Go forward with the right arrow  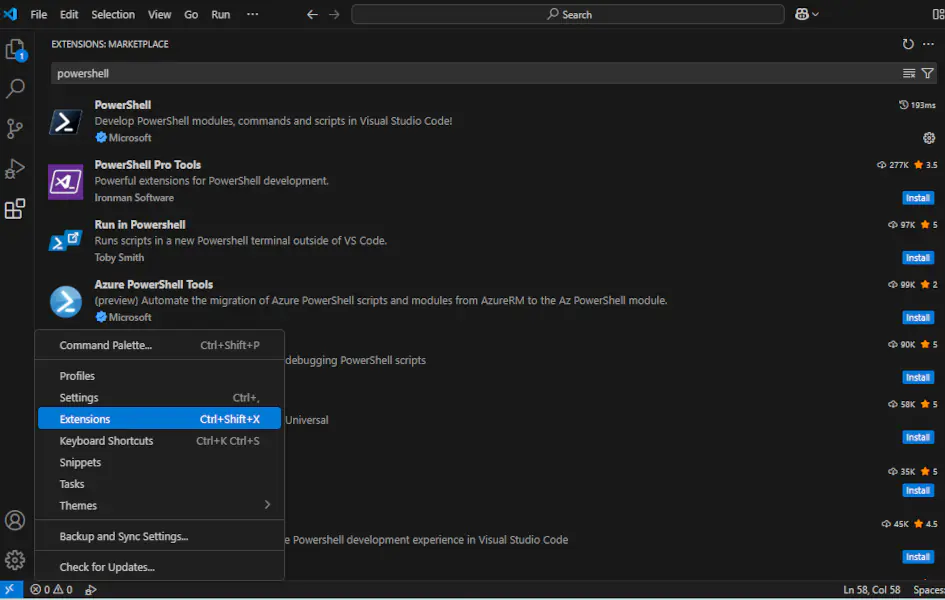coord(334,14)
